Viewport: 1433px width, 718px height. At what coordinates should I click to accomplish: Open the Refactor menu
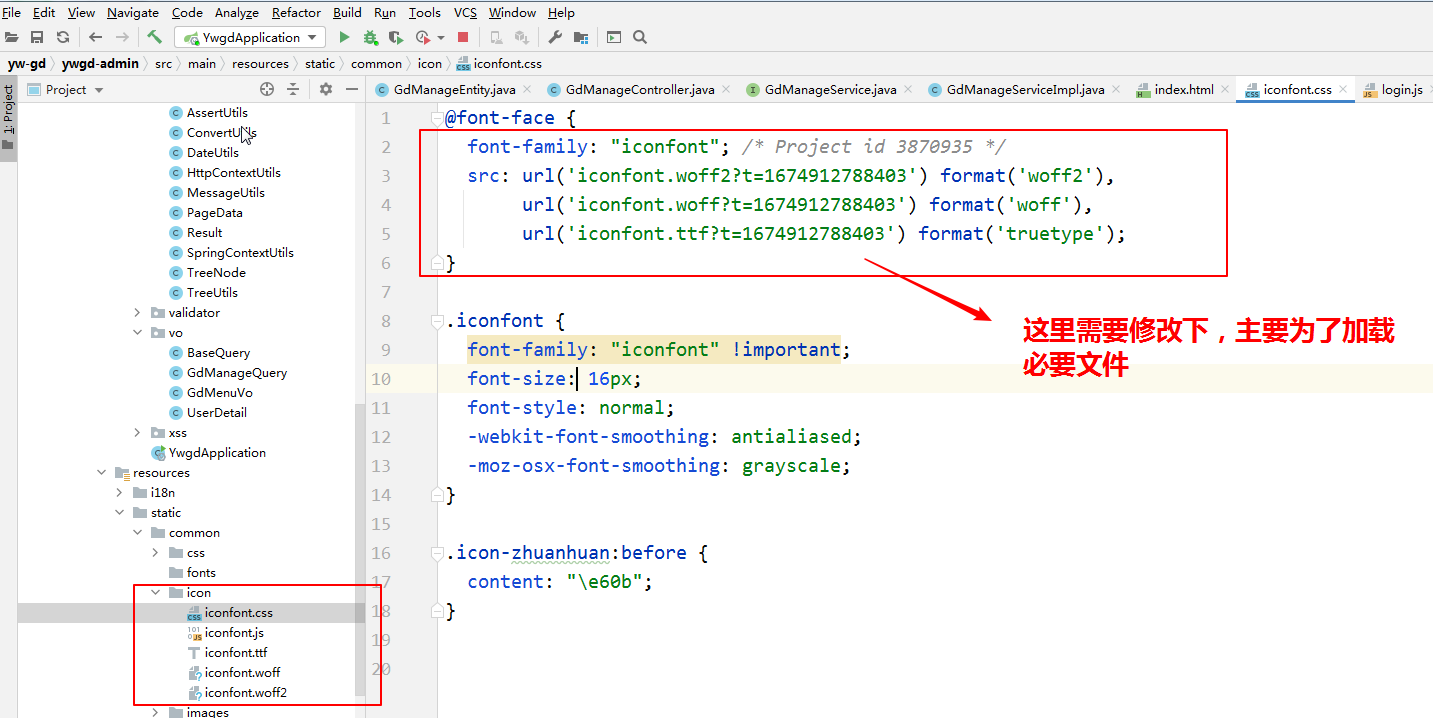coord(296,13)
